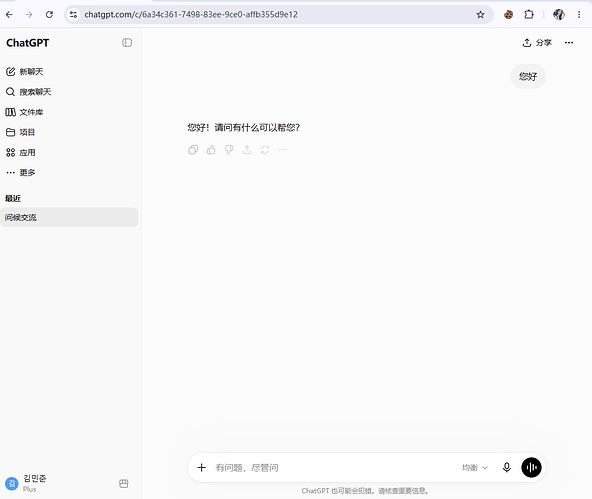
Task: Open Projects (项目)
Action: [x=20, y=132]
